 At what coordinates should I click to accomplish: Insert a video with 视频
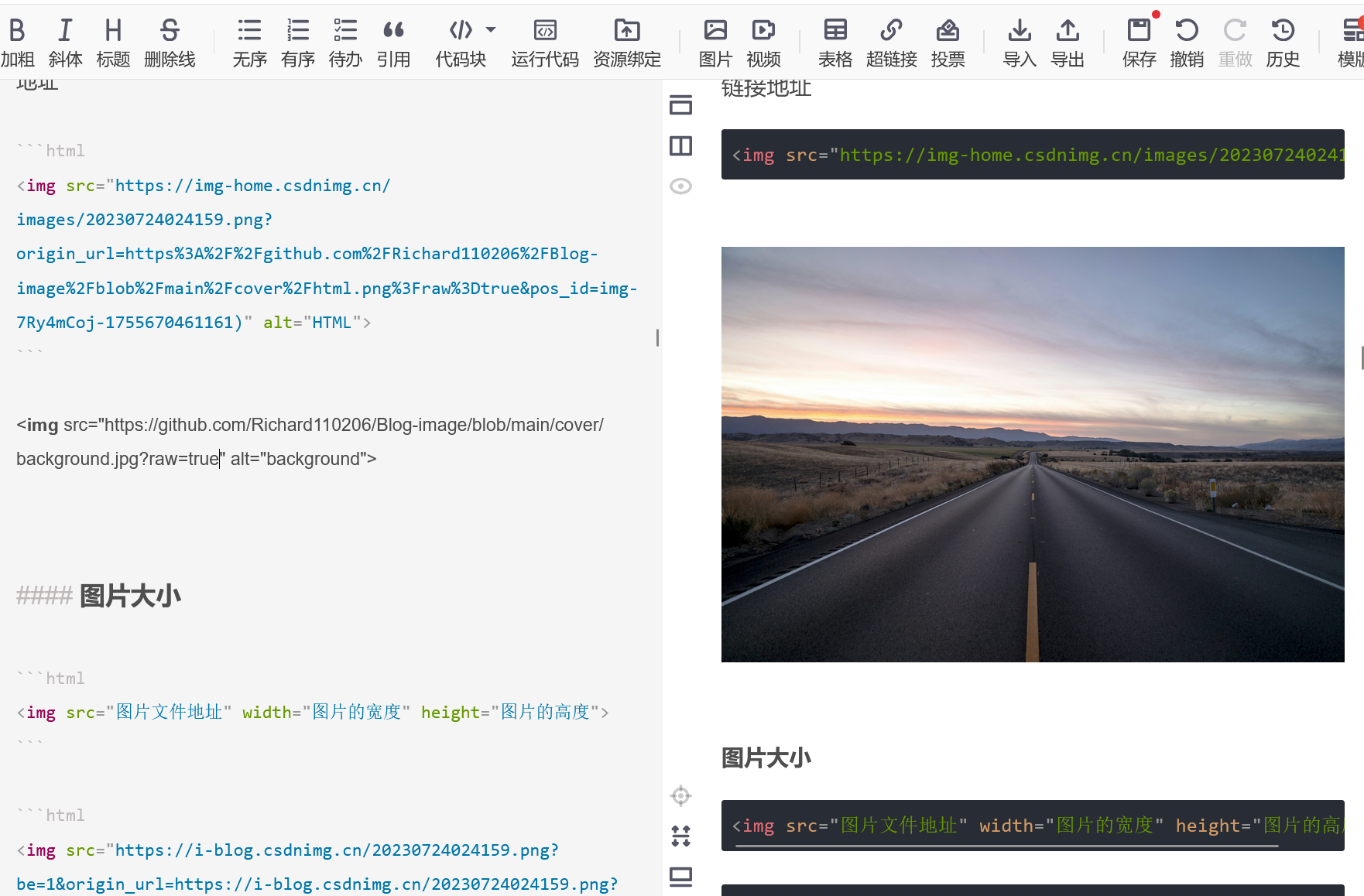tap(763, 43)
